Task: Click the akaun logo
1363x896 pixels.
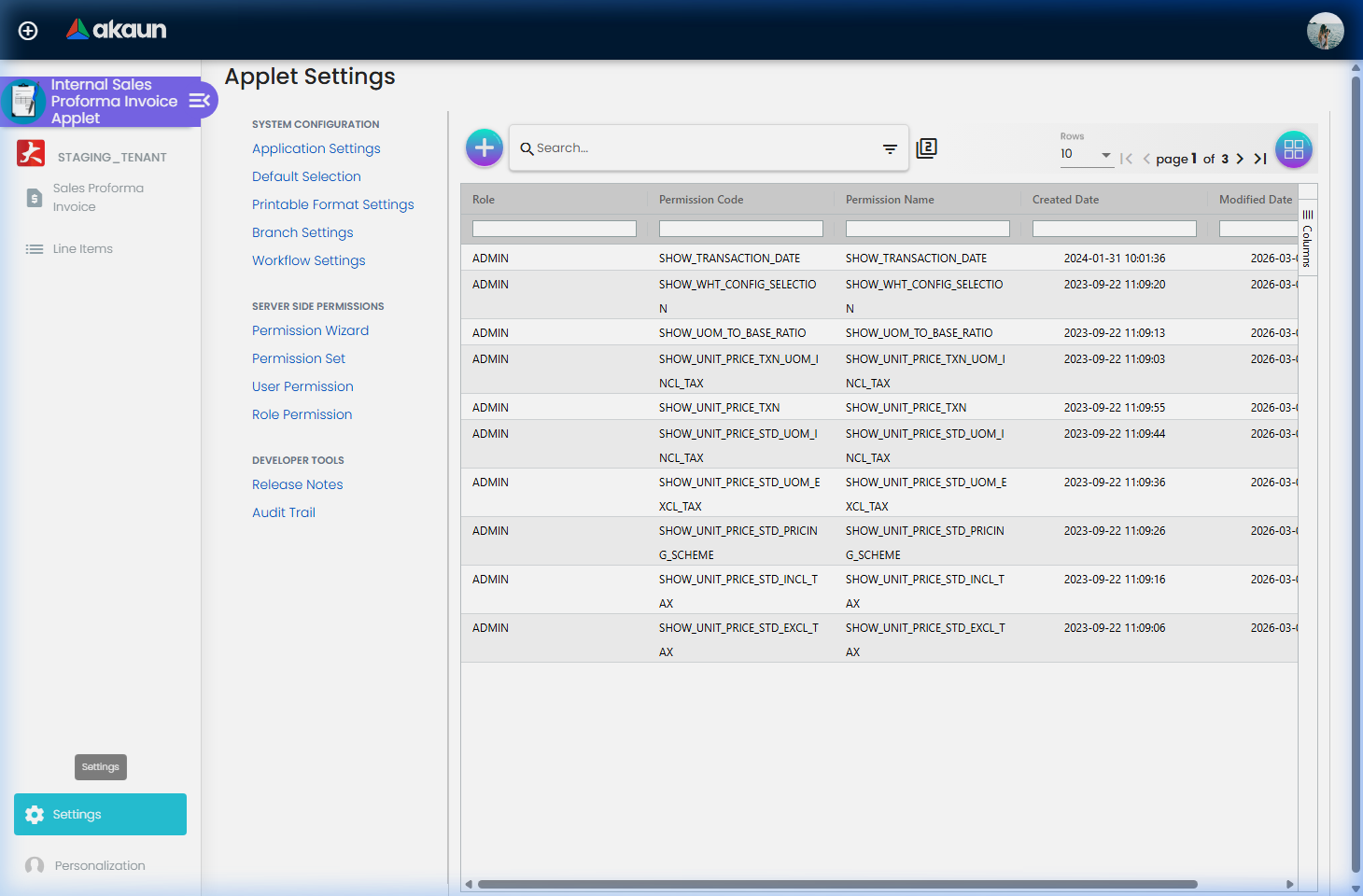Action: (x=115, y=29)
